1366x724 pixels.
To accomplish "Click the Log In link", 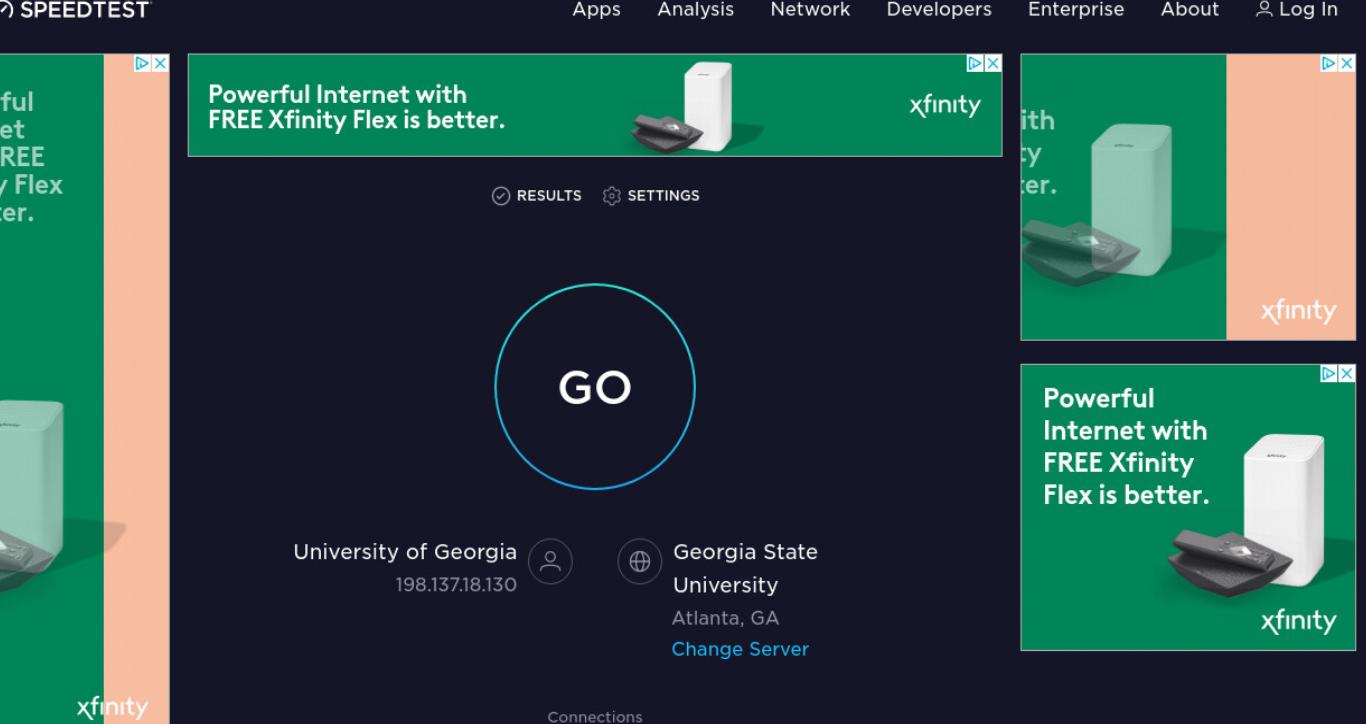I will [x=1297, y=10].
